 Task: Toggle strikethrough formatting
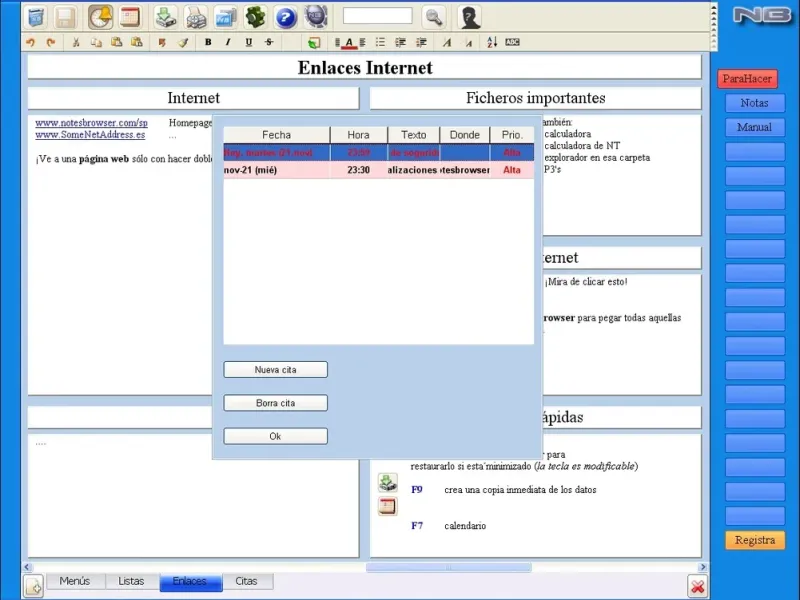269,42
